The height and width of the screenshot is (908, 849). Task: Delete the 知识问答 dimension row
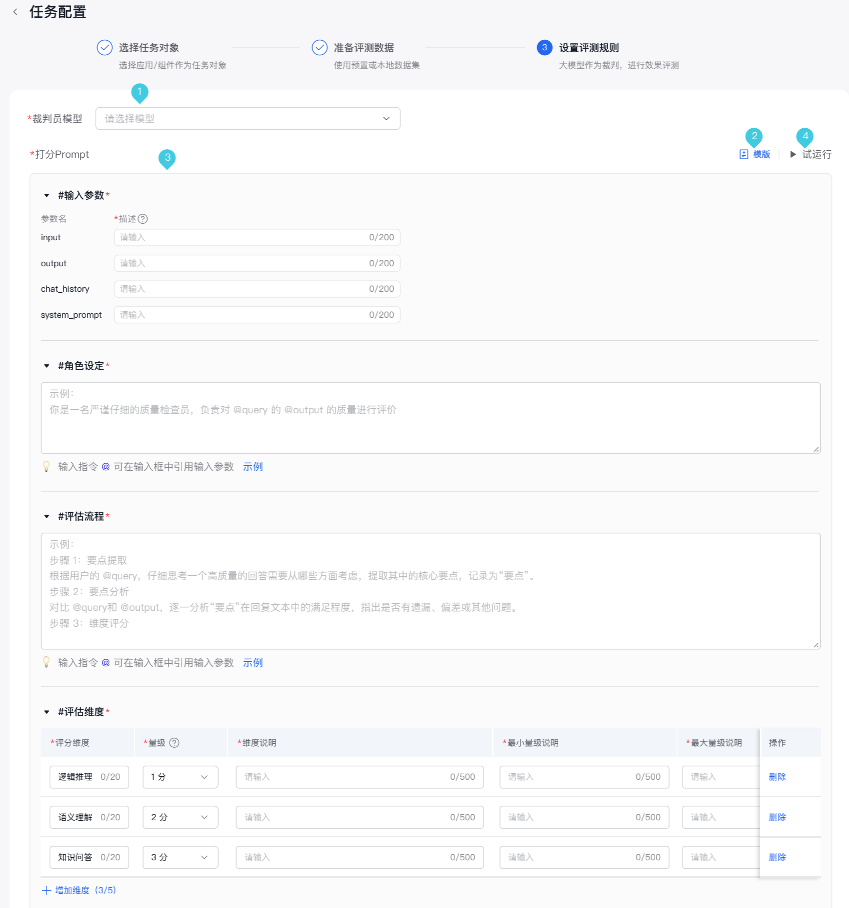pyautogui.click(x=777, y=857)
